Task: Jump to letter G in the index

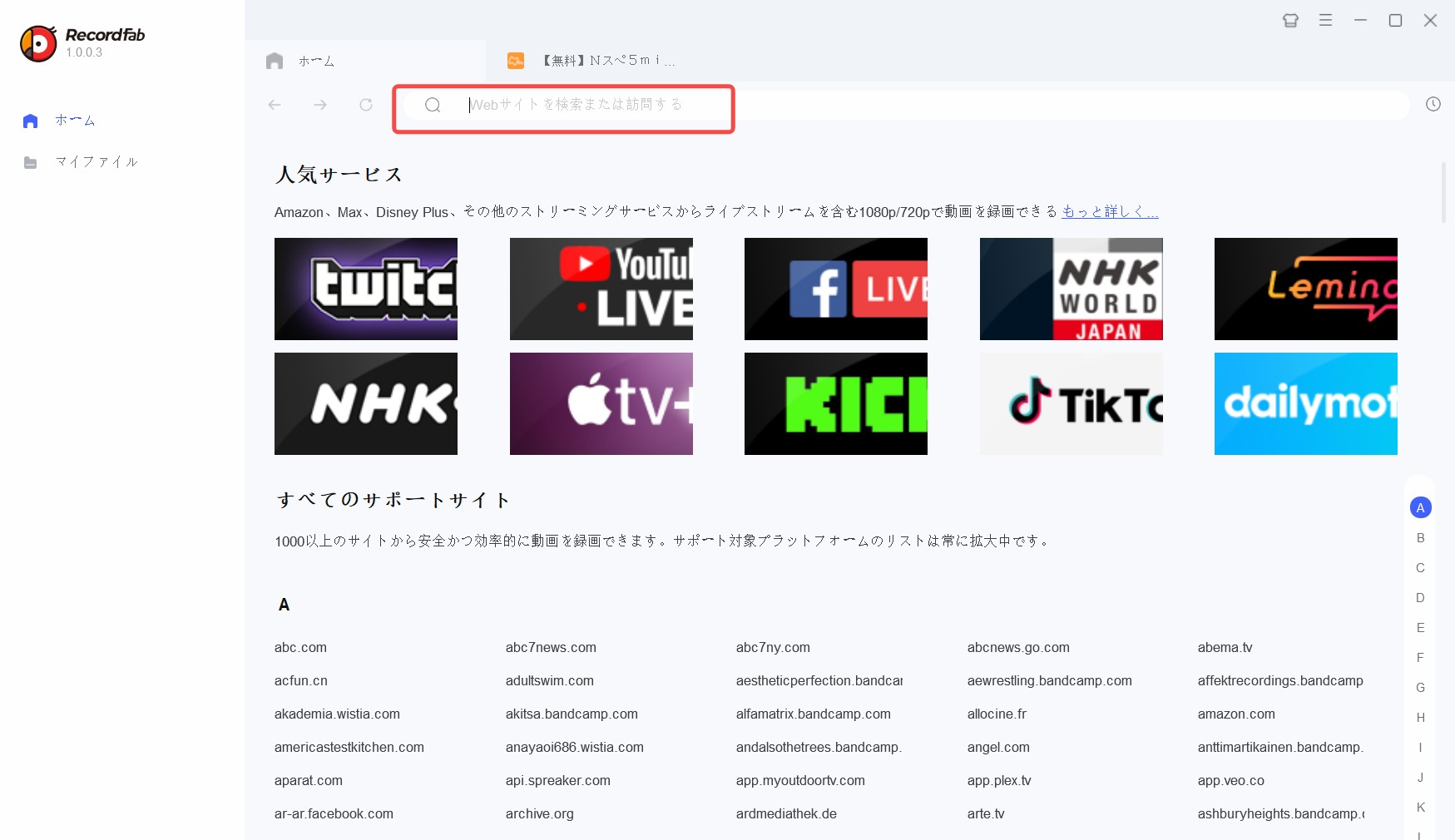Action: 1420,688
